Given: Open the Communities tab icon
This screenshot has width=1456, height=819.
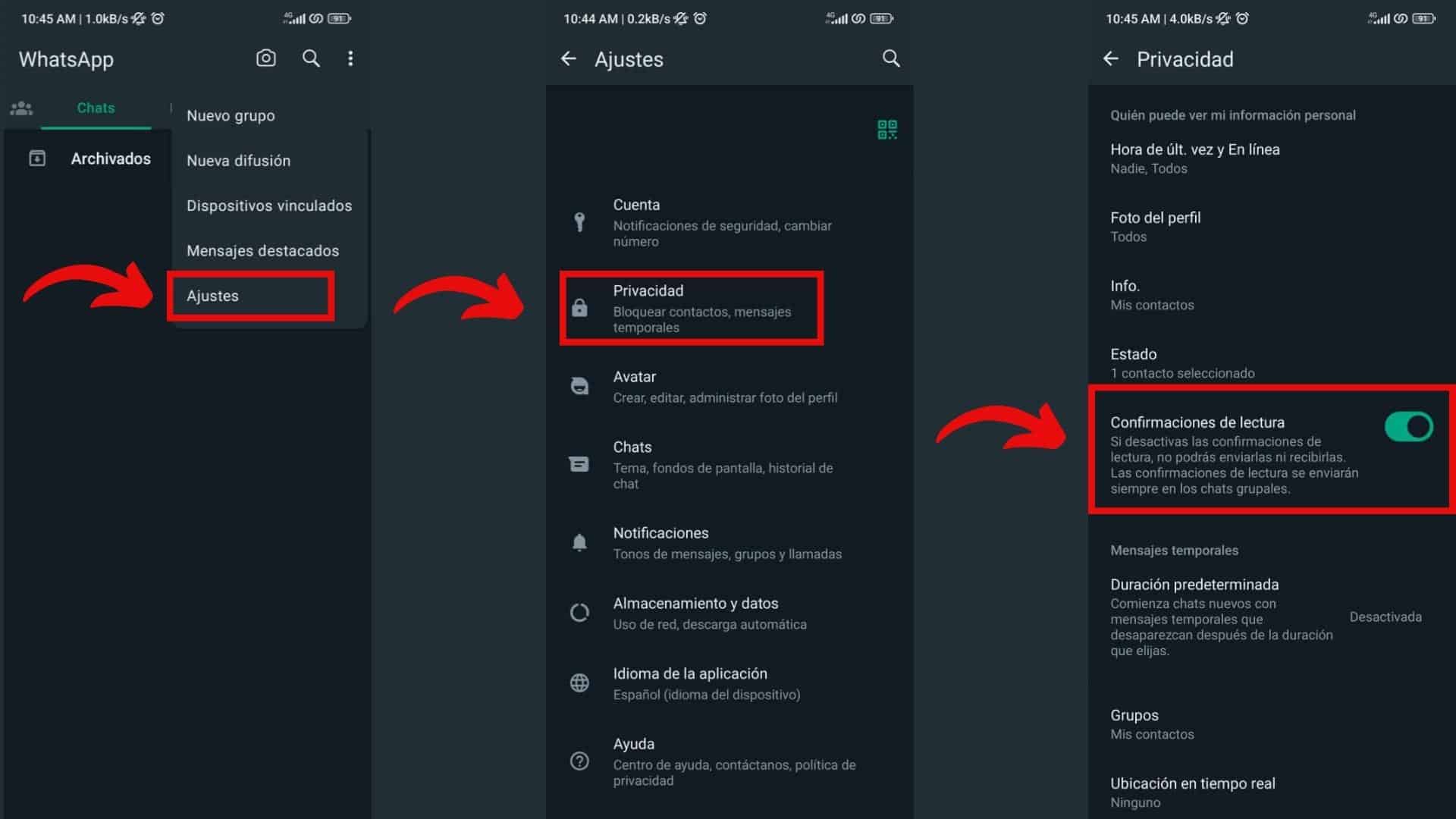Looking at the screenshot, I should 21,108.
